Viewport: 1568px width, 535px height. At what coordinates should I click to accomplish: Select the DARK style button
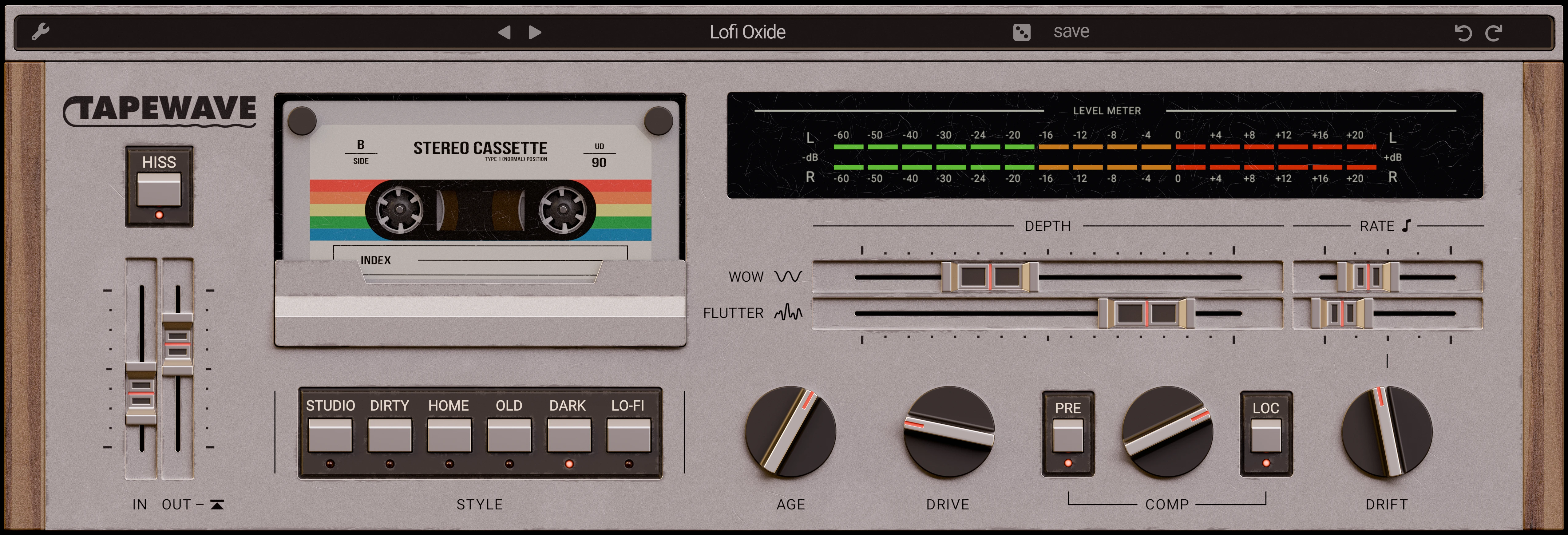(568, 435)
